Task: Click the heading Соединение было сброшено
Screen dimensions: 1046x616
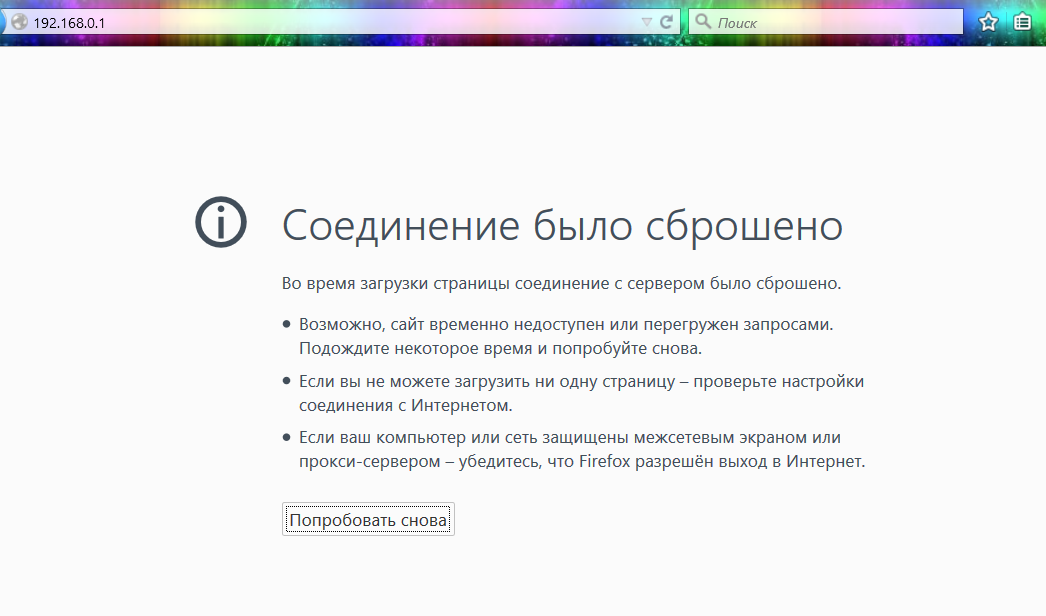Action: (562, 225)
